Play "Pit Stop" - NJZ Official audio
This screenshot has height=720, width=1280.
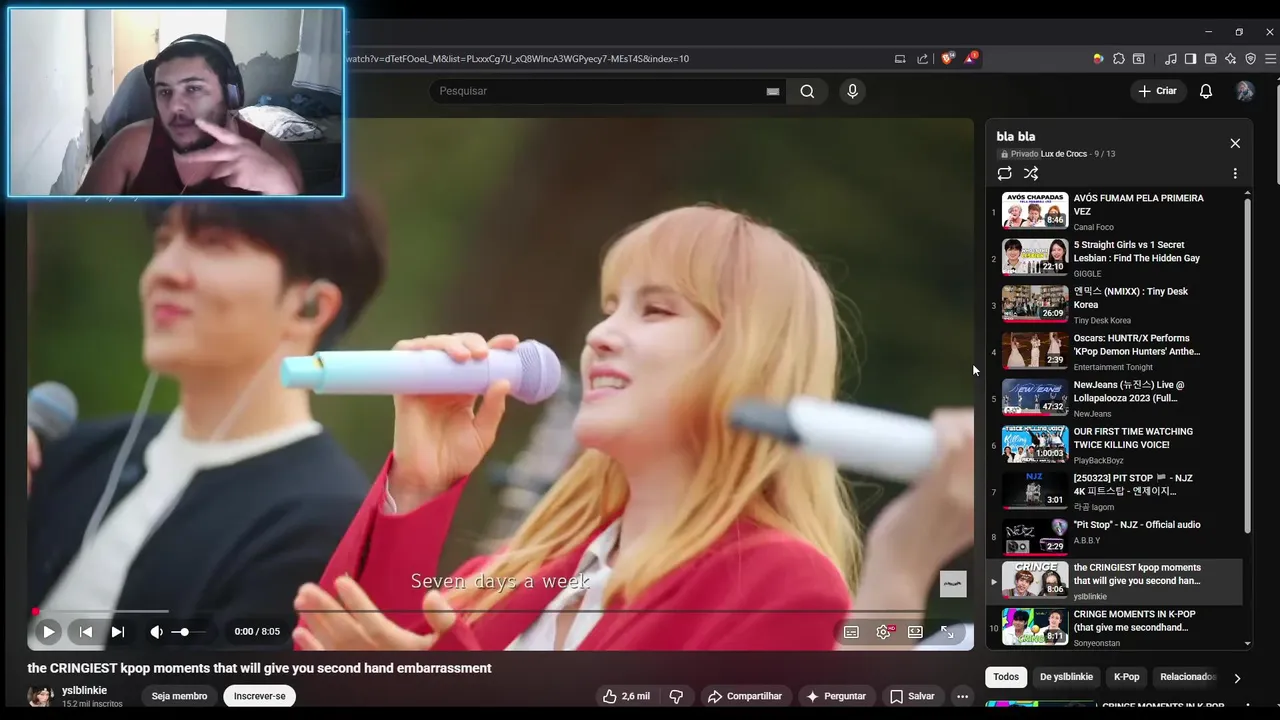click(1115, 535)
